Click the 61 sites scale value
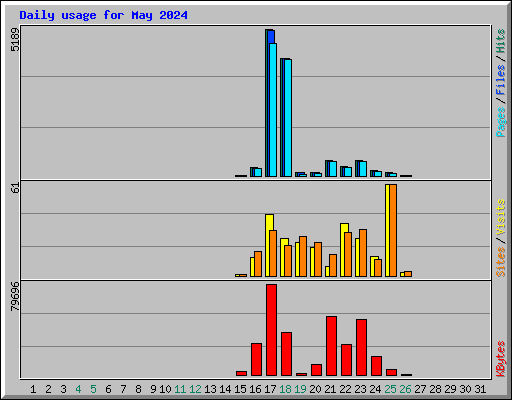The height and width of the screenshot is (400, 512). tap(15, 188)
